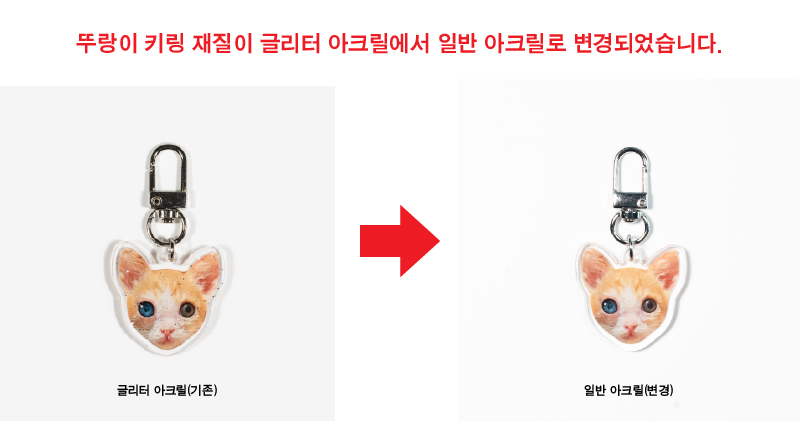
Task: Click the red arrow between keyrings
Action: click(399, 241)
